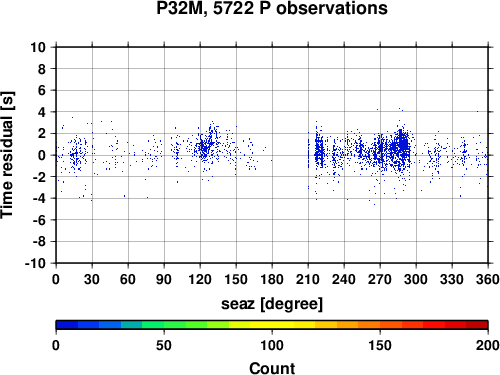Click the x-axis tick label 360
Viewport: 500px width, 375px height.
click(x=488, y=279)
